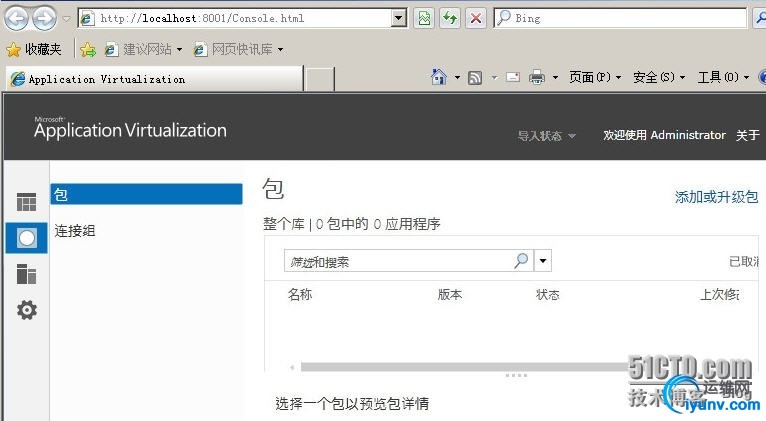Click the Print icon

(x=537, y=77)
